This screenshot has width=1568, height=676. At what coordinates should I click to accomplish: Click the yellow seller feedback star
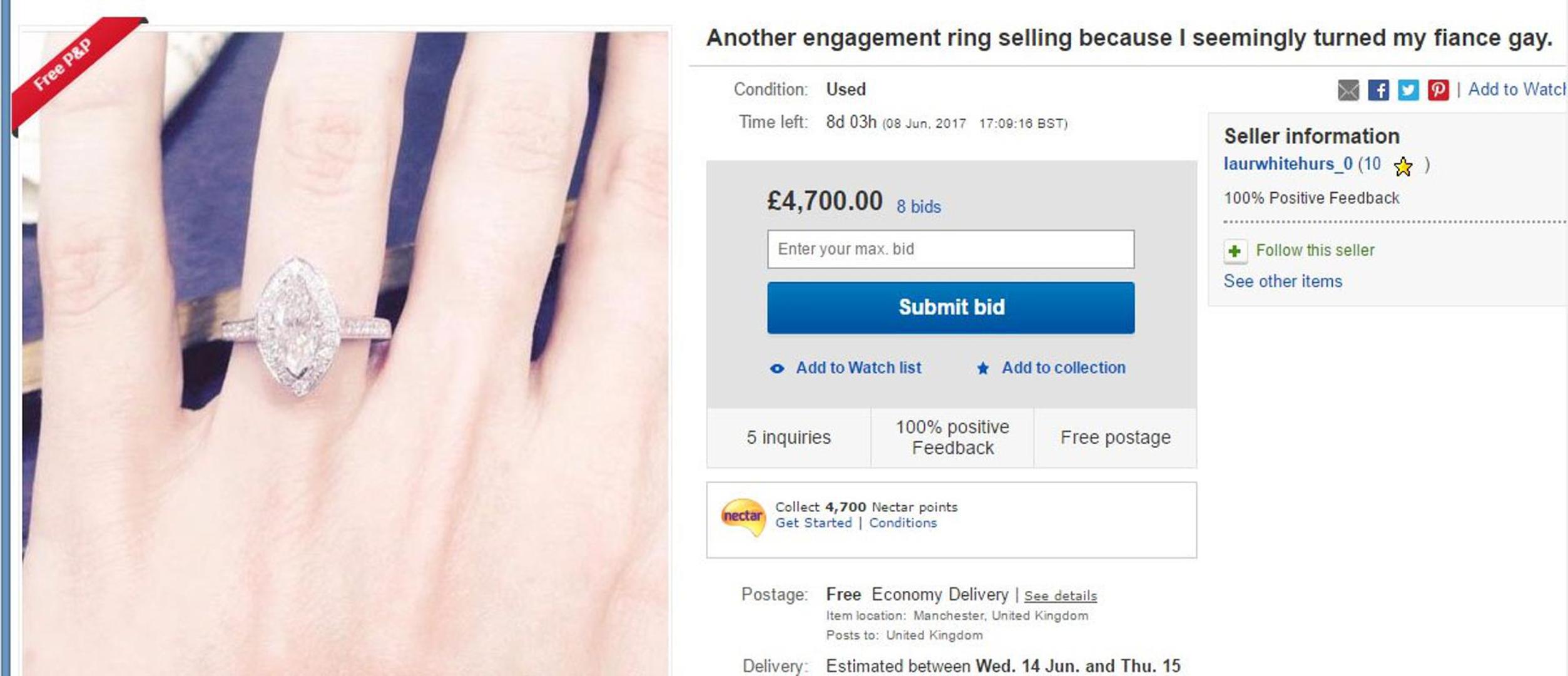click(1403, 166)
